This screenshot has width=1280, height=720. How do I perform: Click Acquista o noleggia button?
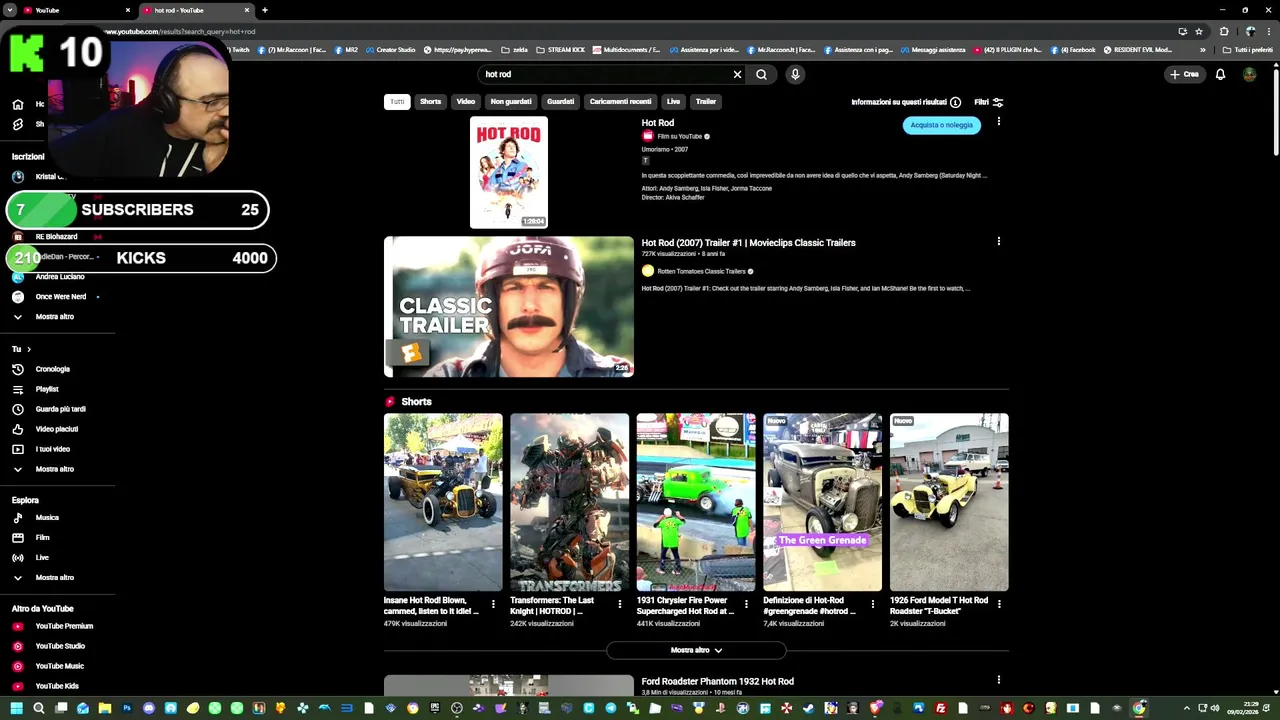tap(941, 125)
